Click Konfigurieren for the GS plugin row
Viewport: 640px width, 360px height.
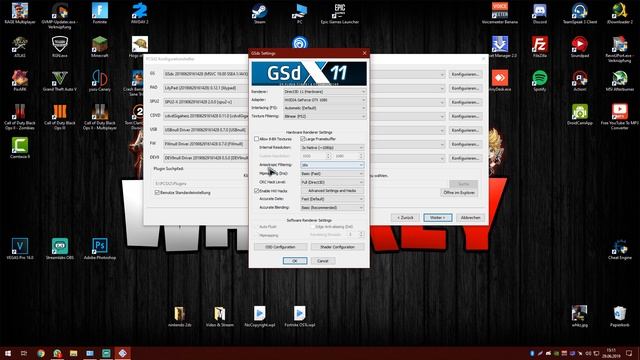pos(465,74)
